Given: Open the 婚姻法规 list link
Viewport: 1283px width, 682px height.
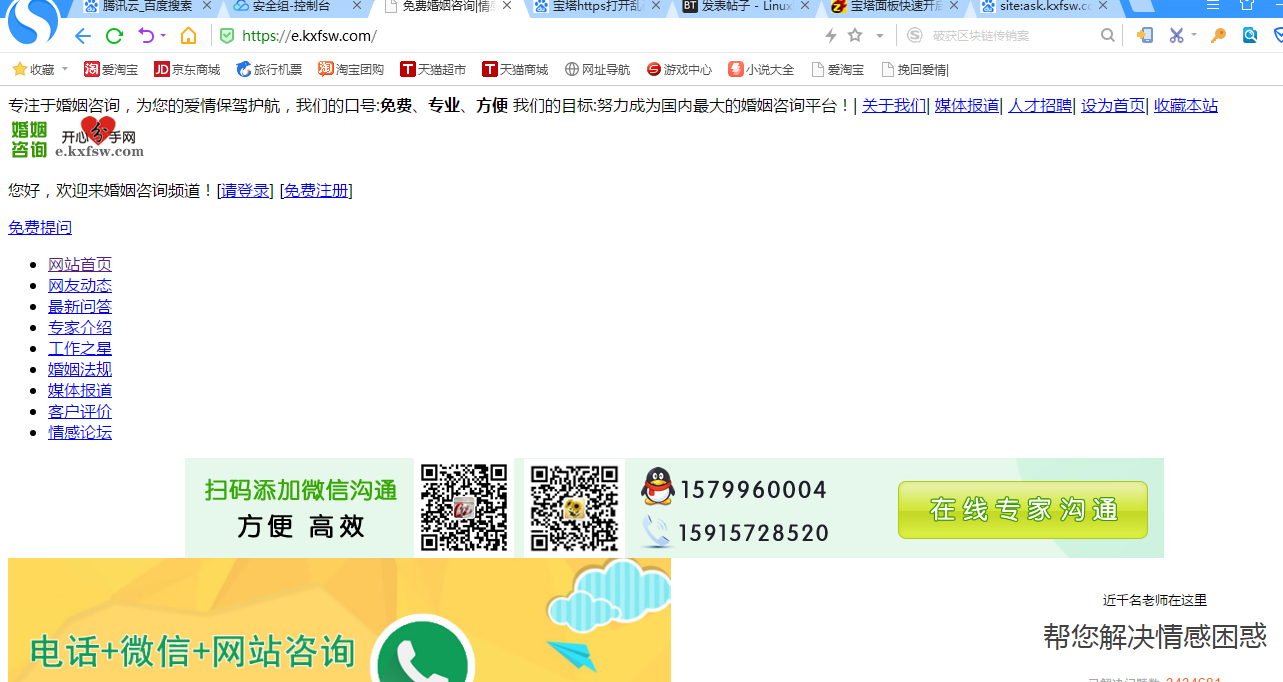Looking at the screenshot, I should [80, 369].
